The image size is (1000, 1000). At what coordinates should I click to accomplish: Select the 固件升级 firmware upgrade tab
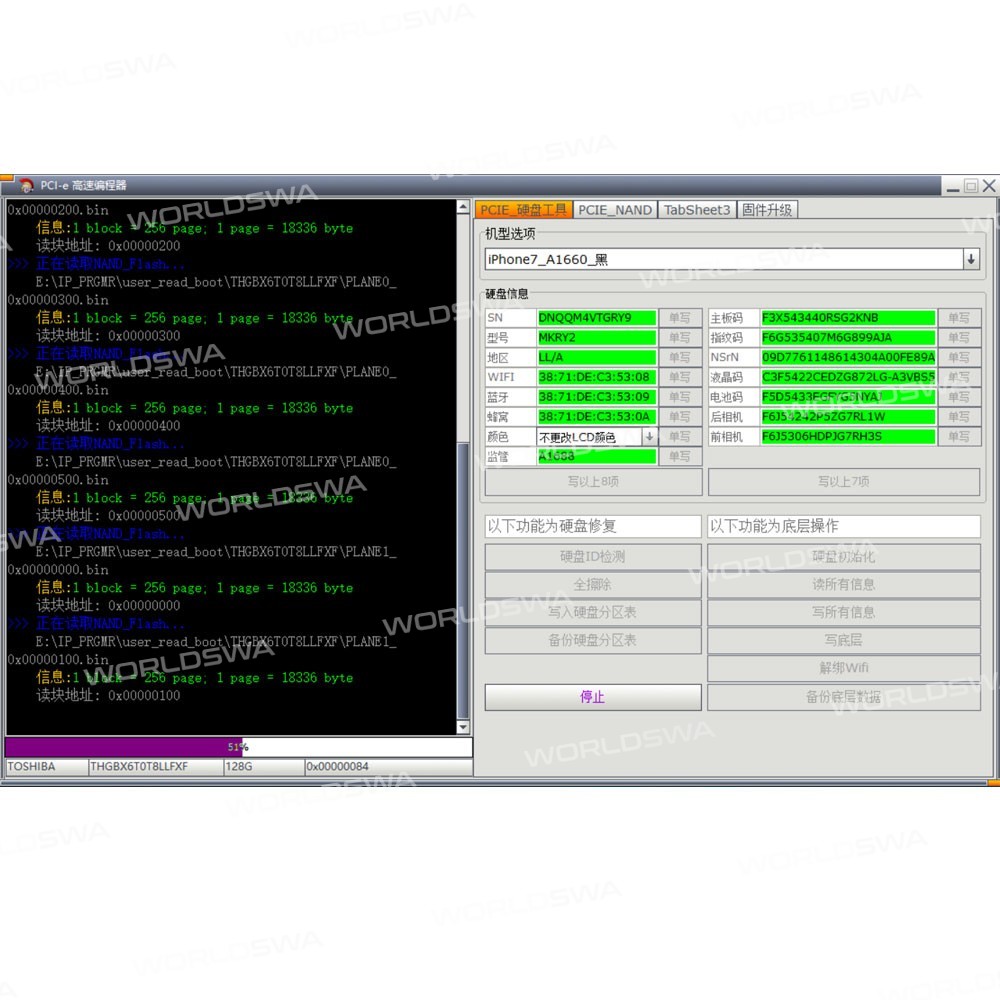(767, 210)
